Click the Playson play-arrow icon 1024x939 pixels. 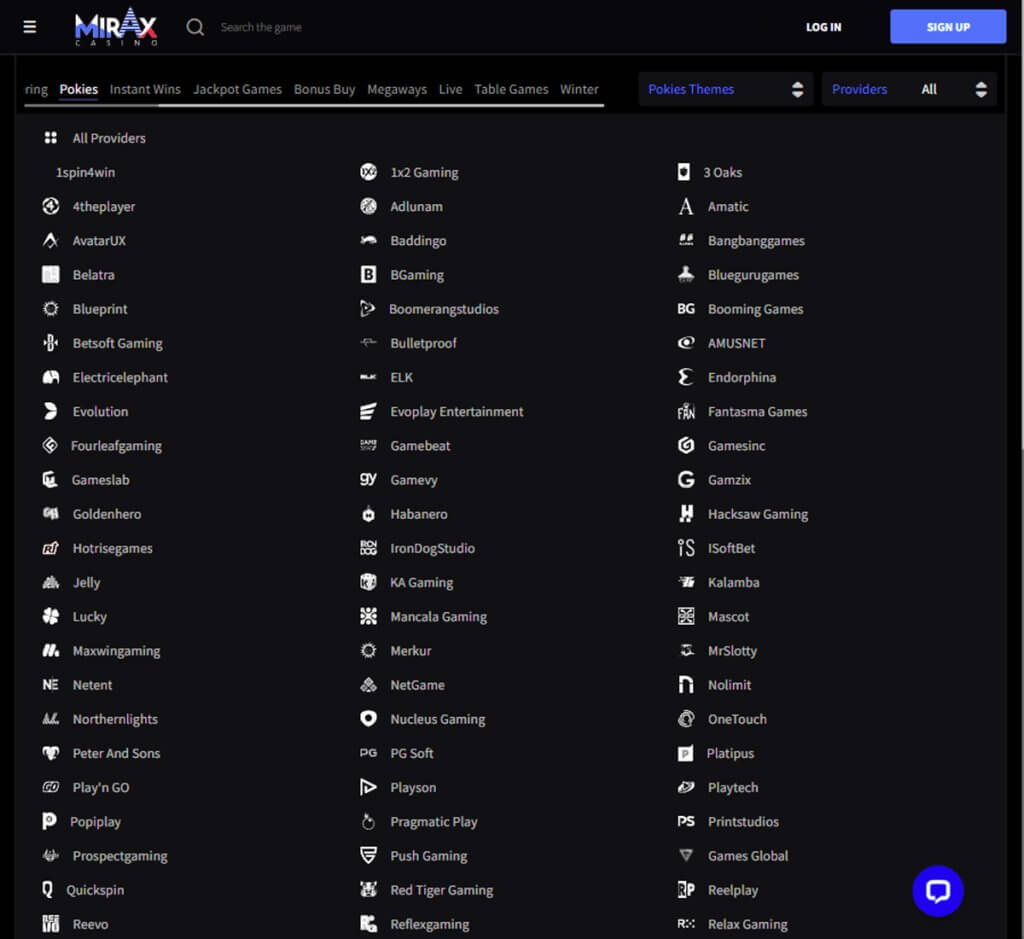click(x=368, y=787)
